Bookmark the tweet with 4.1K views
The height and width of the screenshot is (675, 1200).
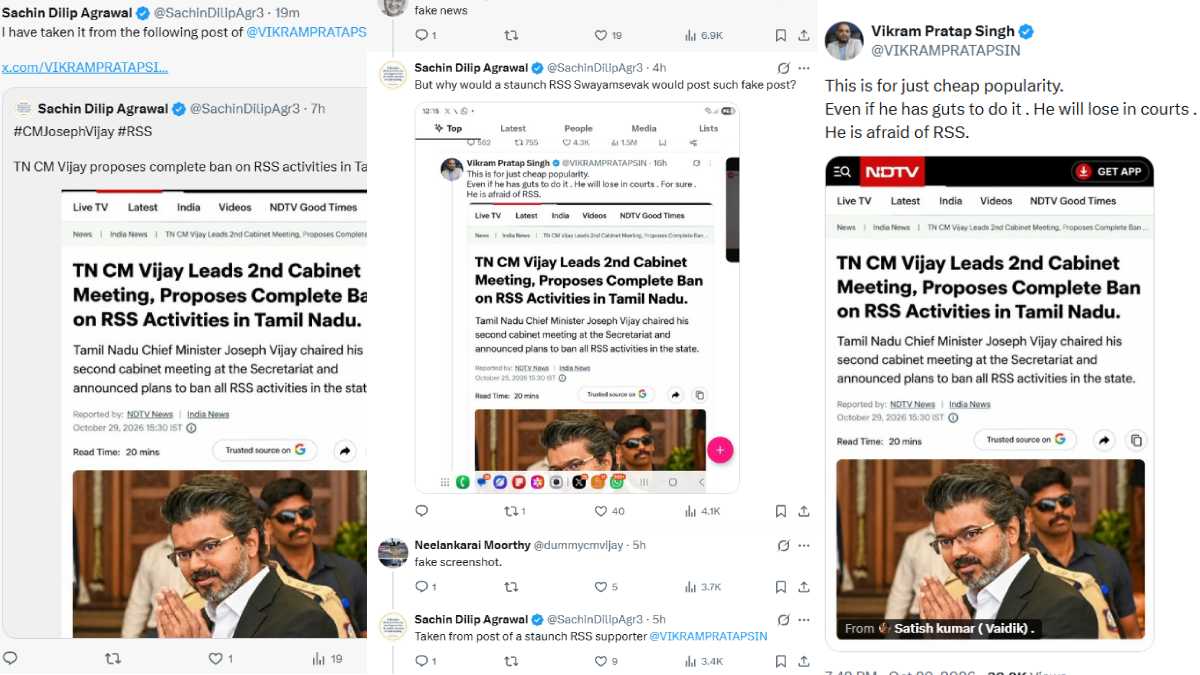click(x=781, y=511)
